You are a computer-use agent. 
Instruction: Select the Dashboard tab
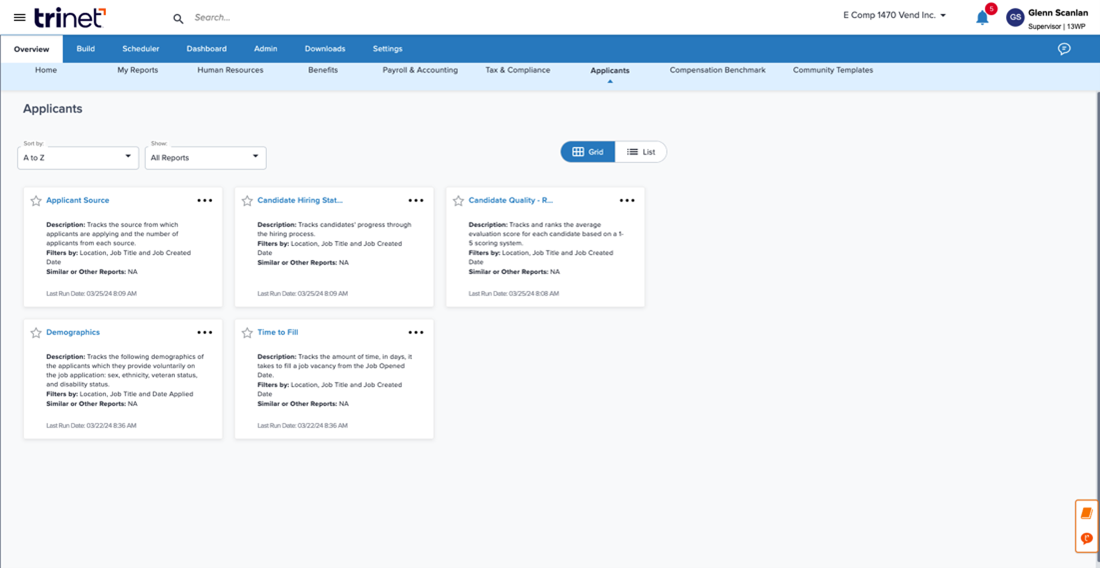[x=206, y=49]
